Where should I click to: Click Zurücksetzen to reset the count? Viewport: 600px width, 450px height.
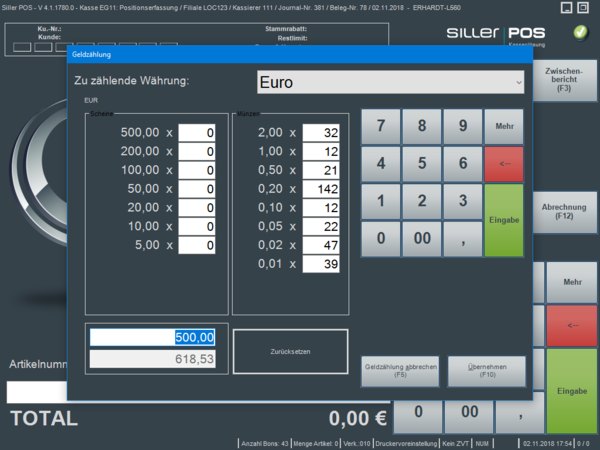coord(290,354)
